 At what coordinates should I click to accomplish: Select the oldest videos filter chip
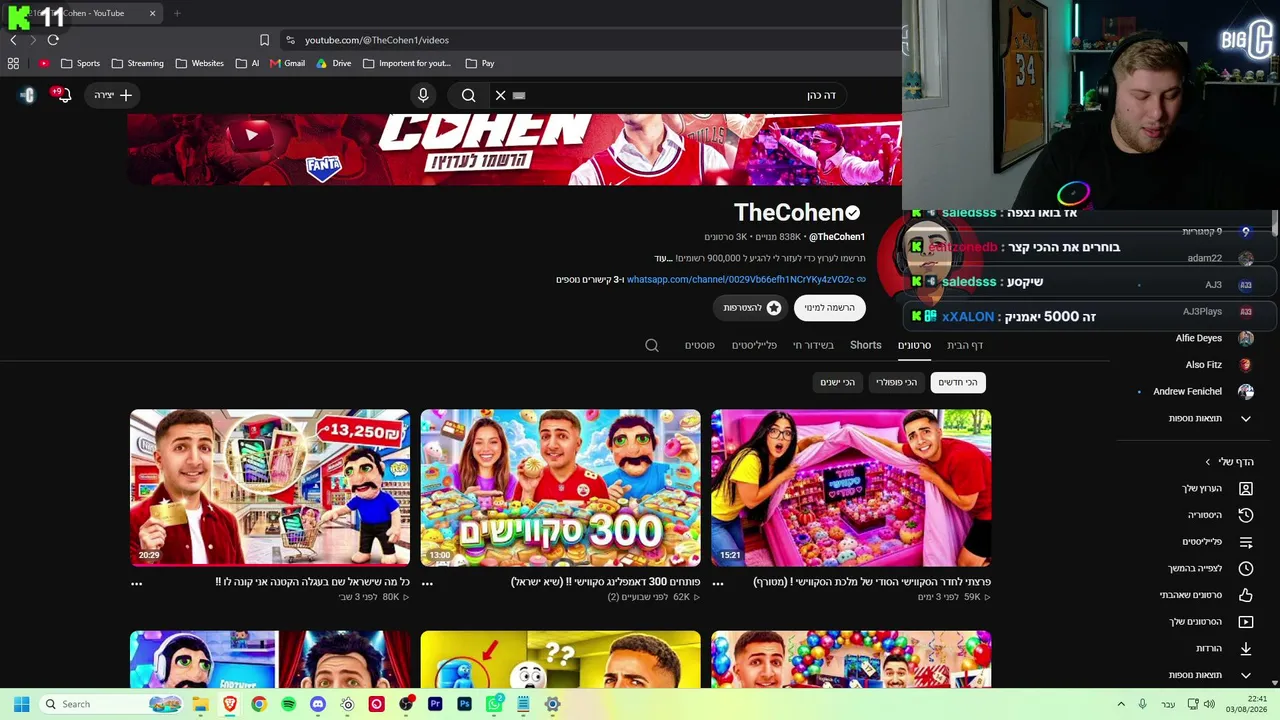(838, 382)
